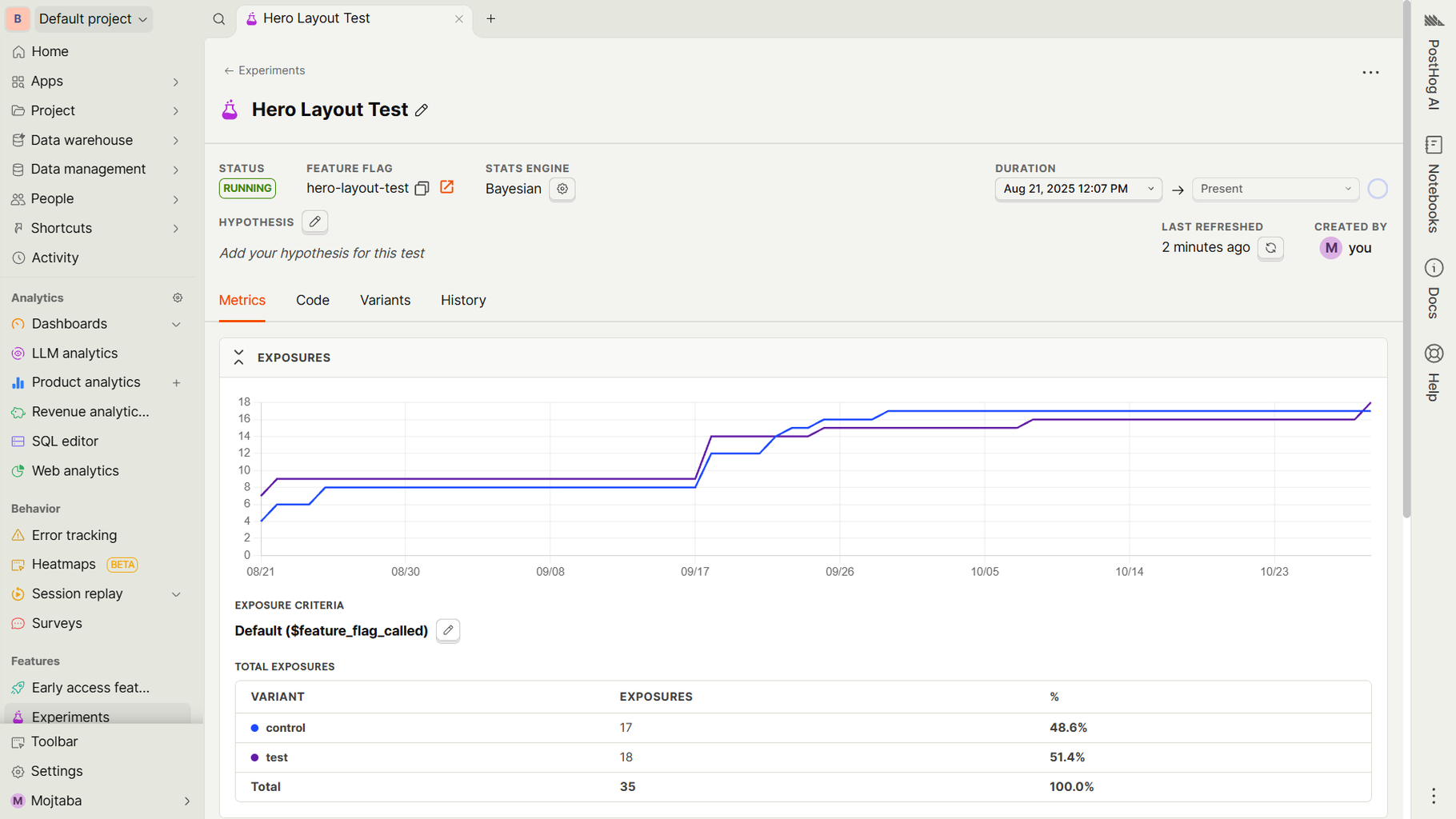Screen dimensions: 1456x819
Task: Open the search magnifier icon
Action: [218, 19]
